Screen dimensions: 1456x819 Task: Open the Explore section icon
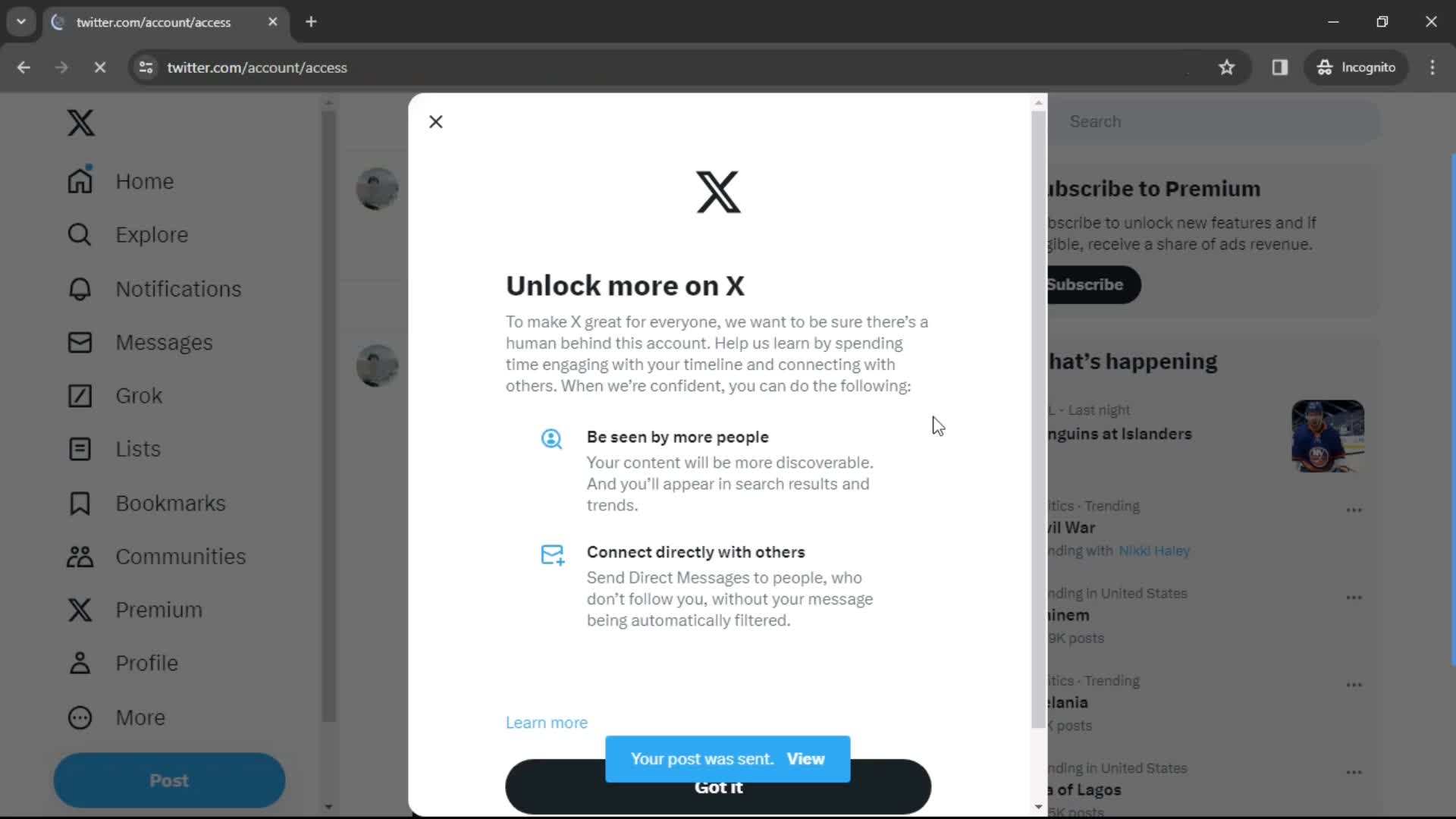[80, 234]
